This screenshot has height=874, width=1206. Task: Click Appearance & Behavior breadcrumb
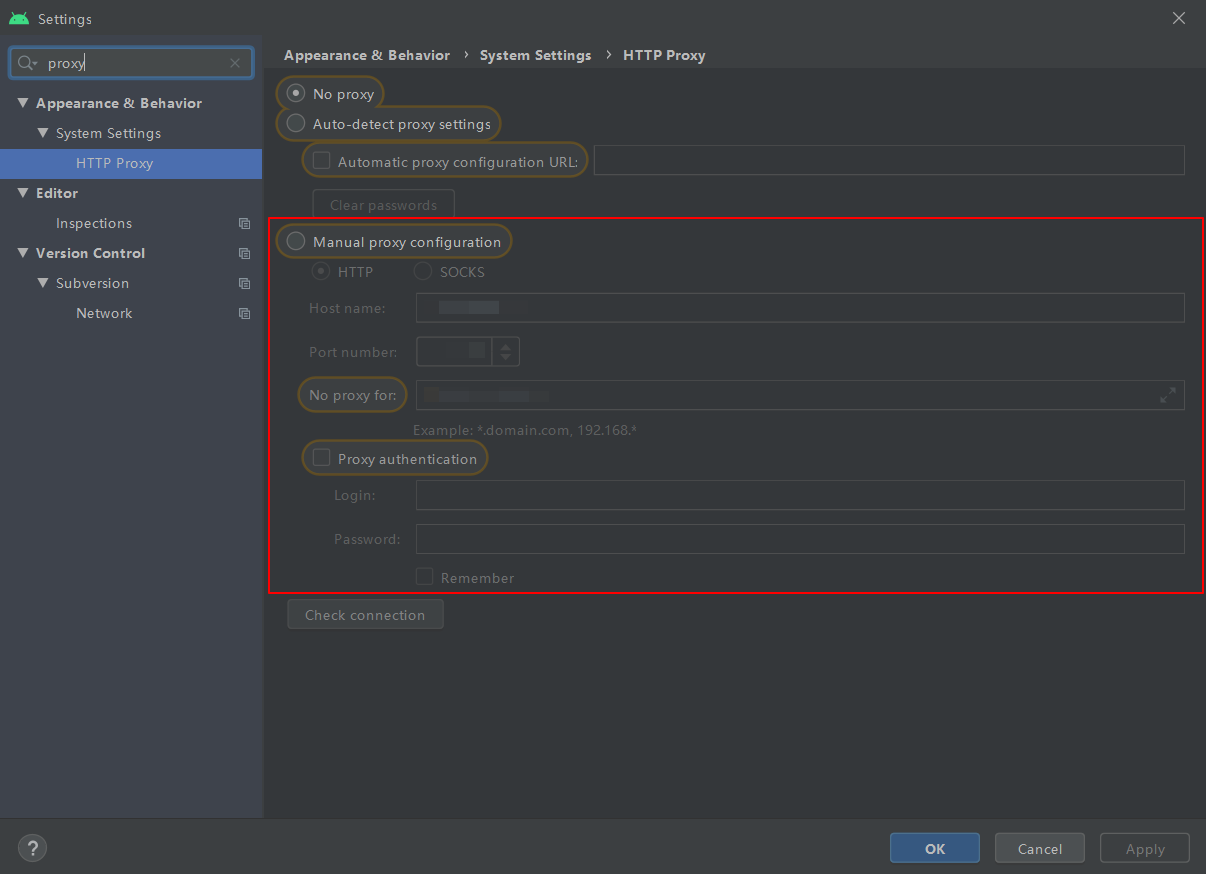click(x=367, y=55)
